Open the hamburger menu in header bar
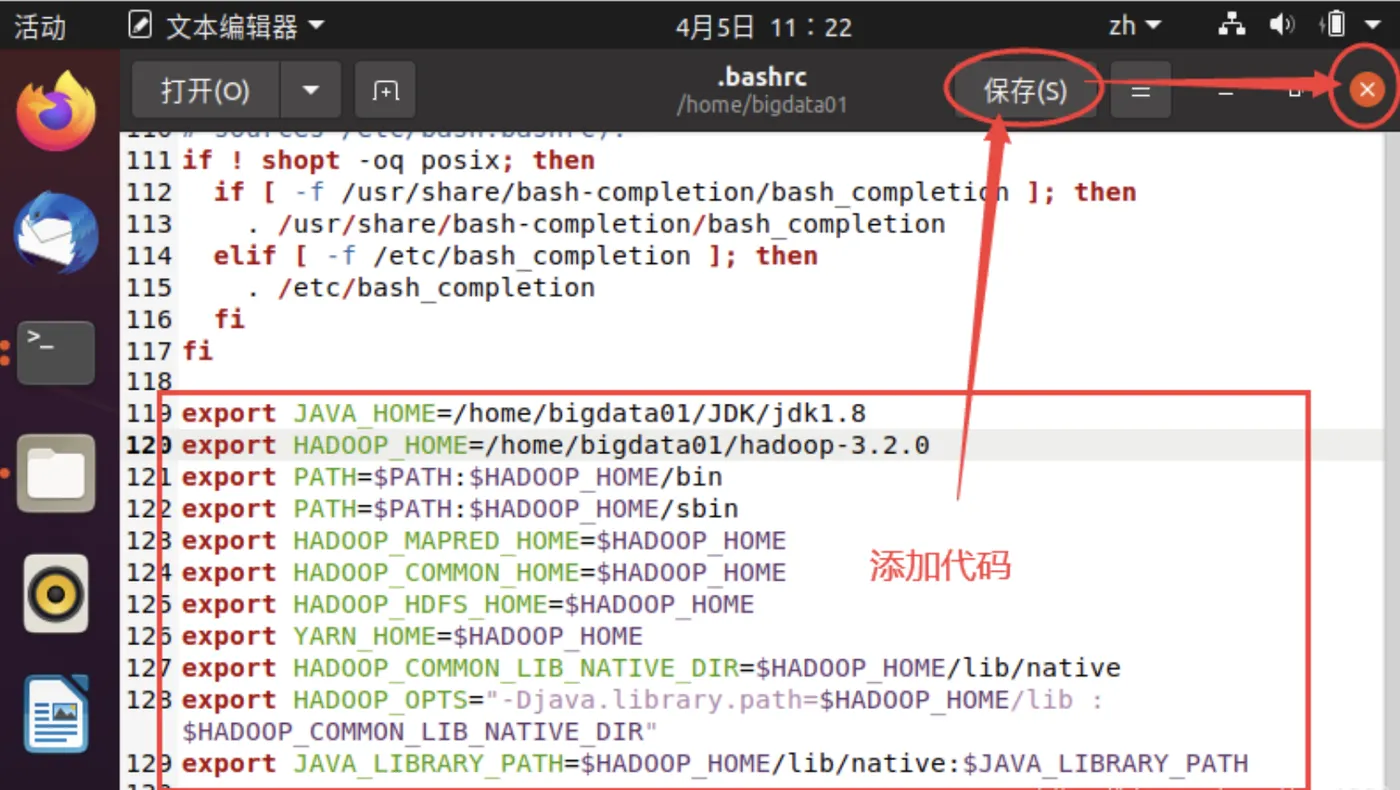 tap(1141, 91)
